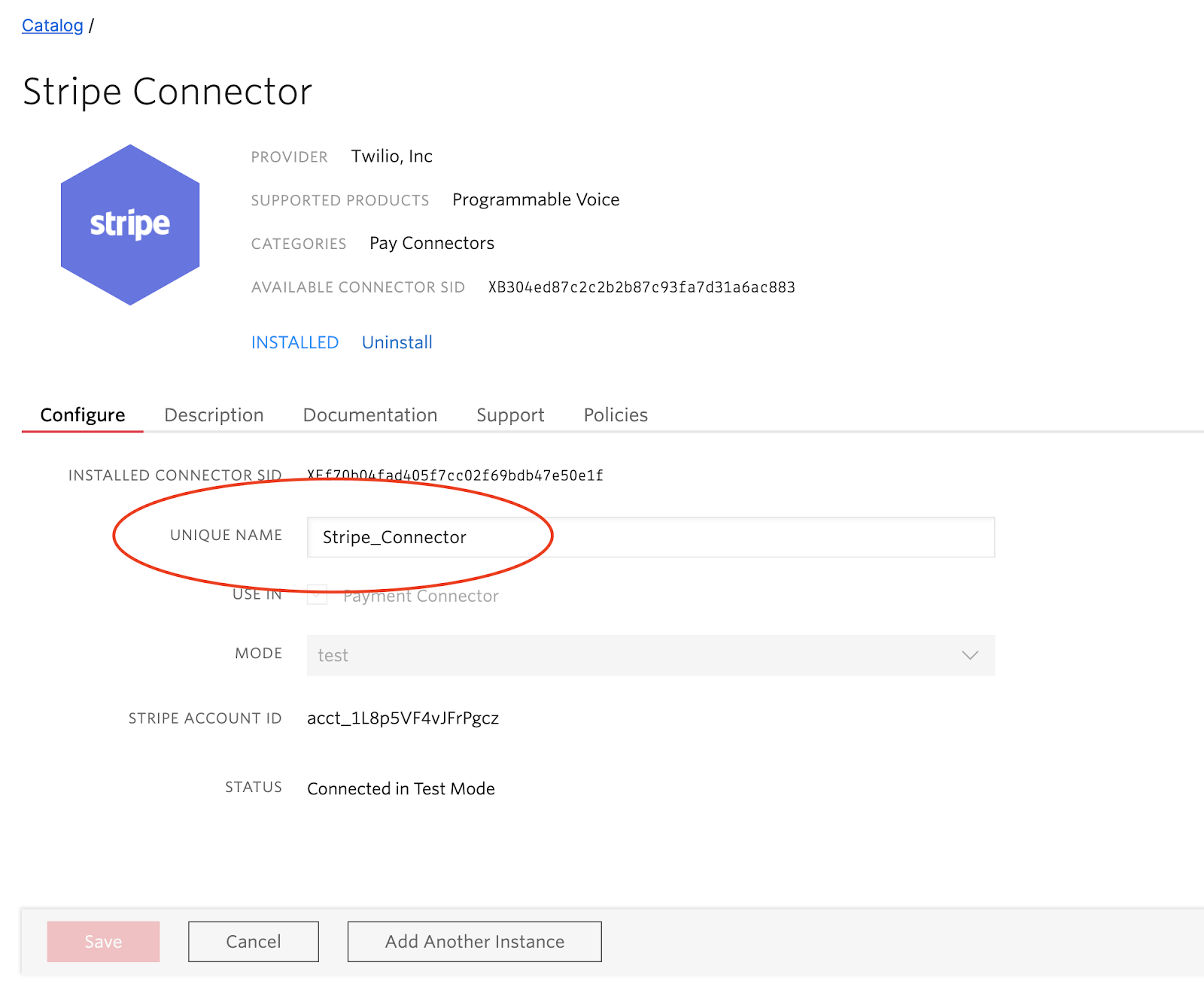Open the Policies tab
1204x1002 pixels.
coord(616,415)
